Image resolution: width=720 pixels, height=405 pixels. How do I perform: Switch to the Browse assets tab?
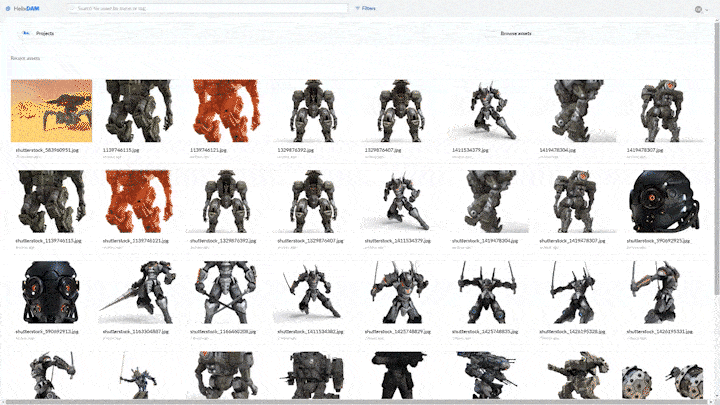pyautogui.click(x=516, y=33)
